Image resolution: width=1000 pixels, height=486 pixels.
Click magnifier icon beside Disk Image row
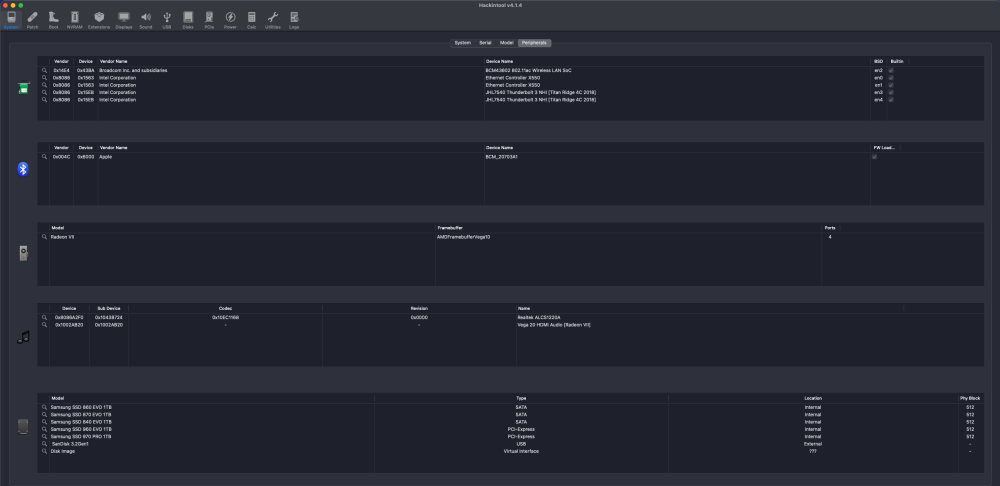(x=45, y=451)
